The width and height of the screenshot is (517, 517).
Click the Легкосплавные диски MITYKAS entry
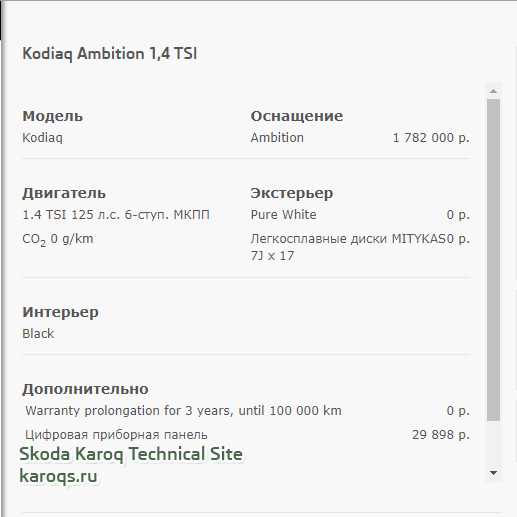click(352, 247)
